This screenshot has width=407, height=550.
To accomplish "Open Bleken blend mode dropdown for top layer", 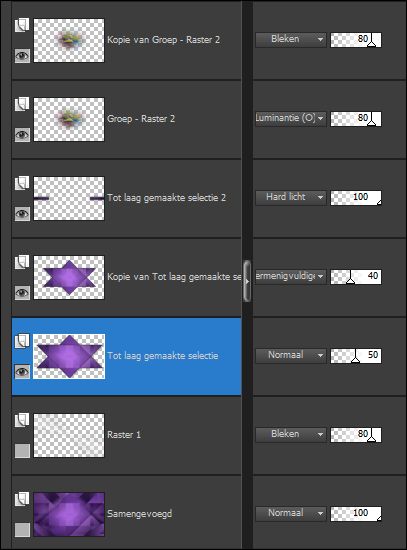I will (x=291, y=39).
